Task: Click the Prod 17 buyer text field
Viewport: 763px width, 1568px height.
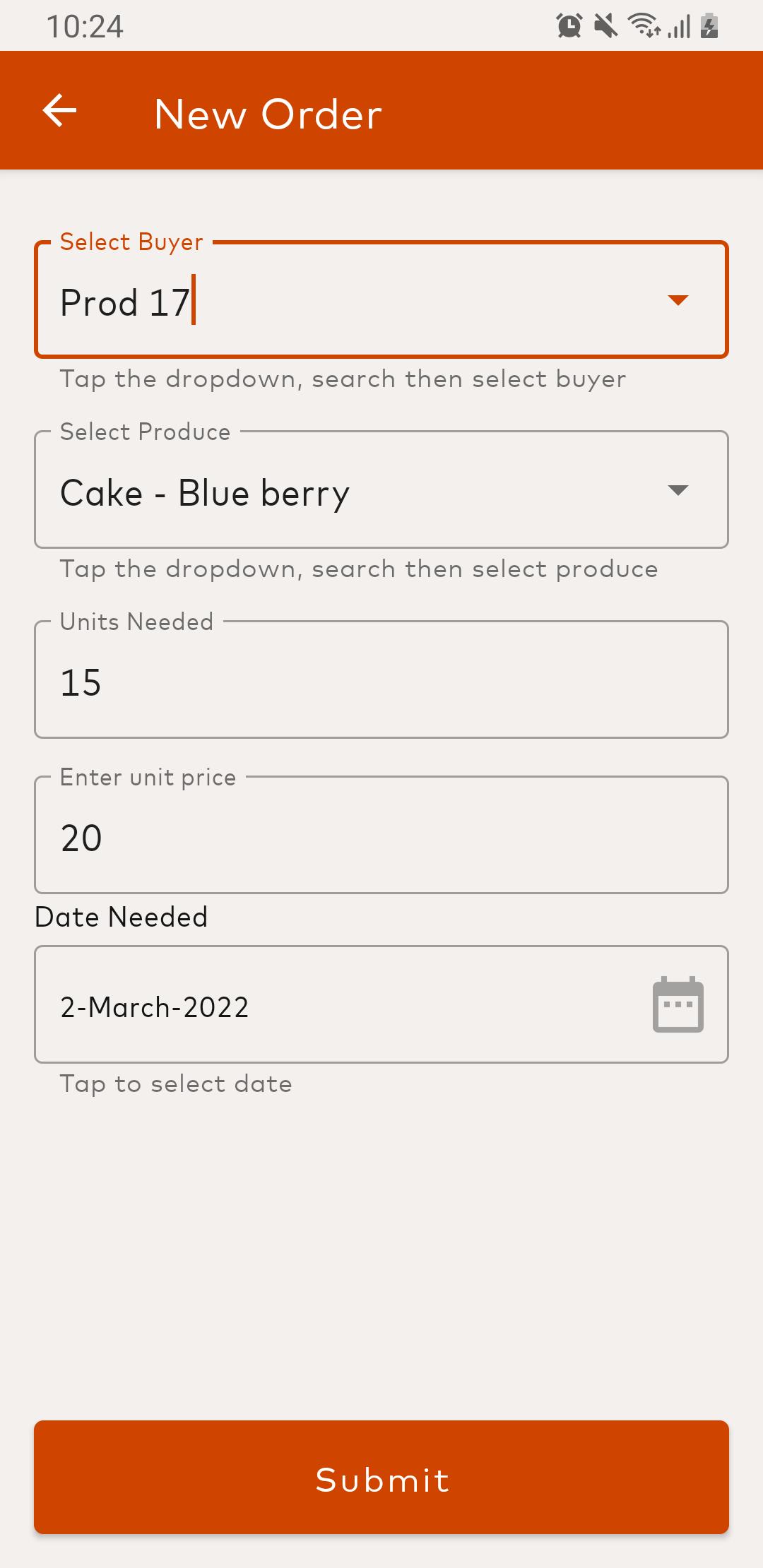Action: pos(381,299)
